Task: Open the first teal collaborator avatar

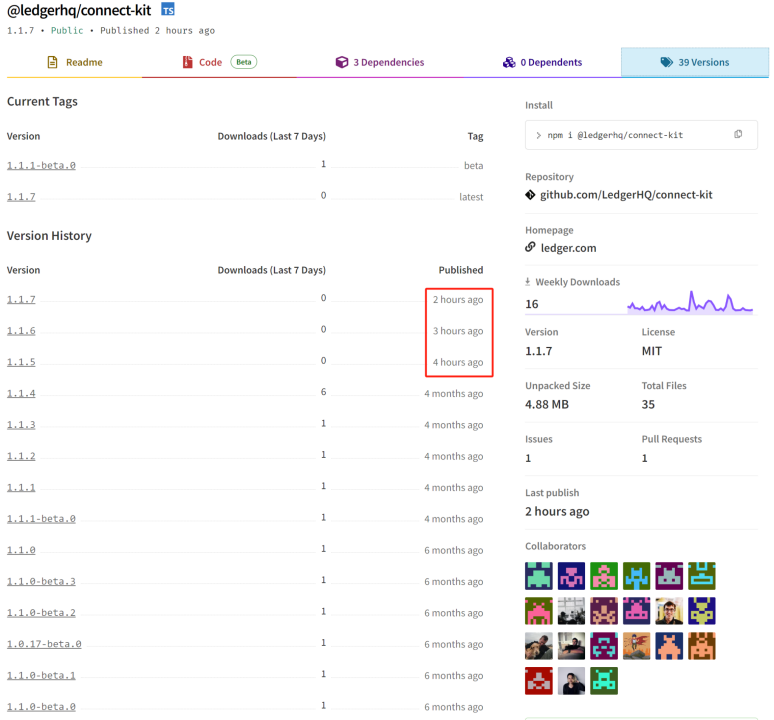Action: pyautogui.click(x=539, y=576)
